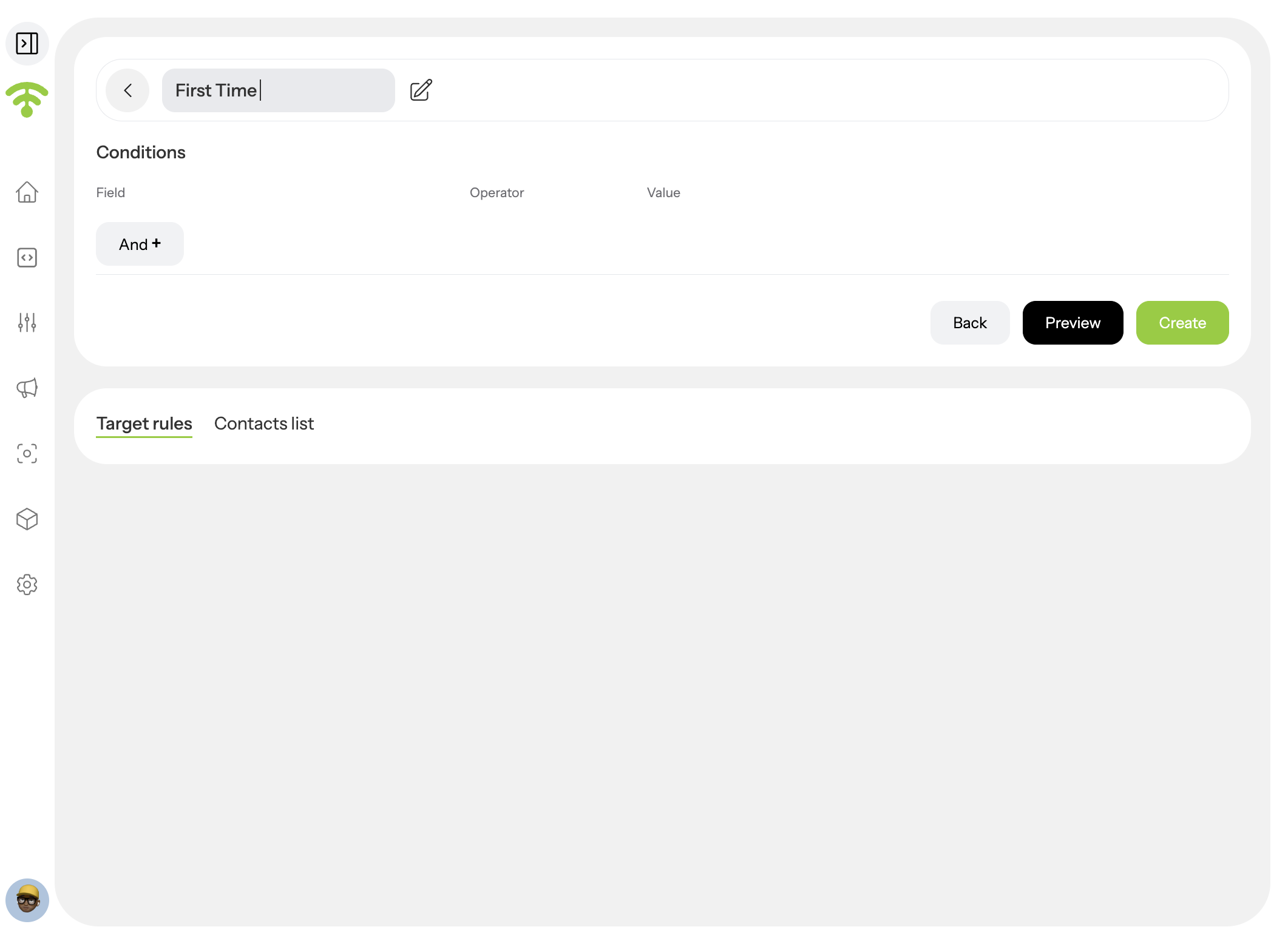Screen dimensions: 1288x944
Task: Click the First Time name input field
Action: pos(279,90)
